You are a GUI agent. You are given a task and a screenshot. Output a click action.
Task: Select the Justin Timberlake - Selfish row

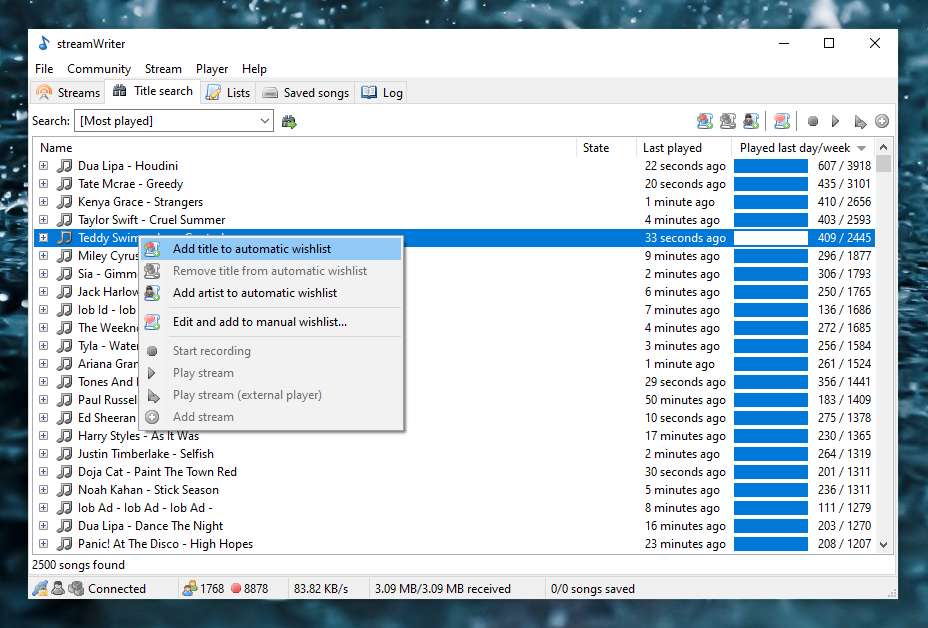tap(454, 453)
